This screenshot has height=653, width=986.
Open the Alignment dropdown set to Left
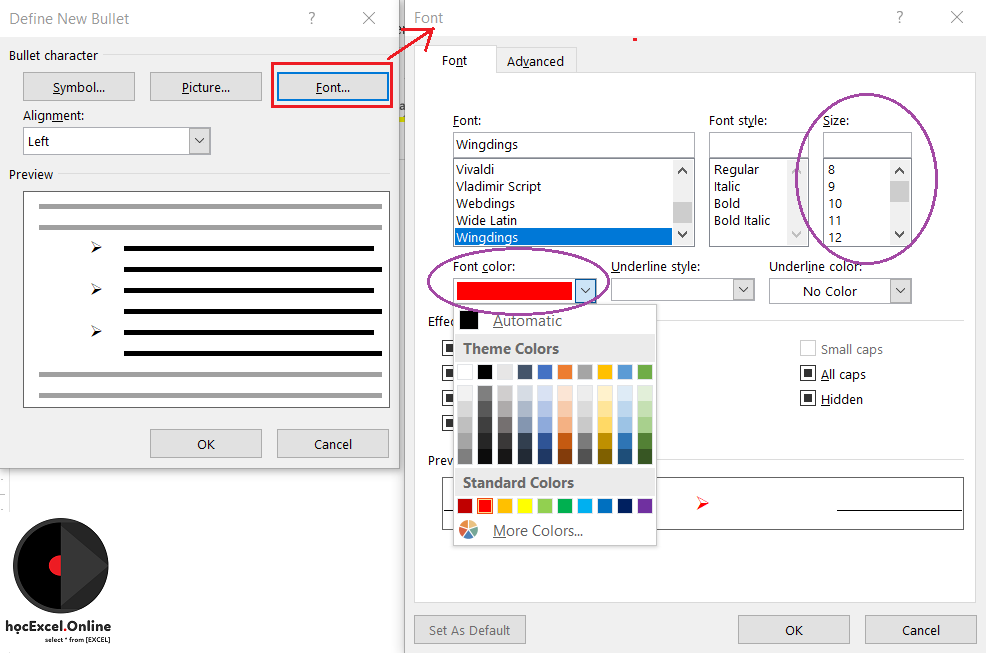point(200,141)
